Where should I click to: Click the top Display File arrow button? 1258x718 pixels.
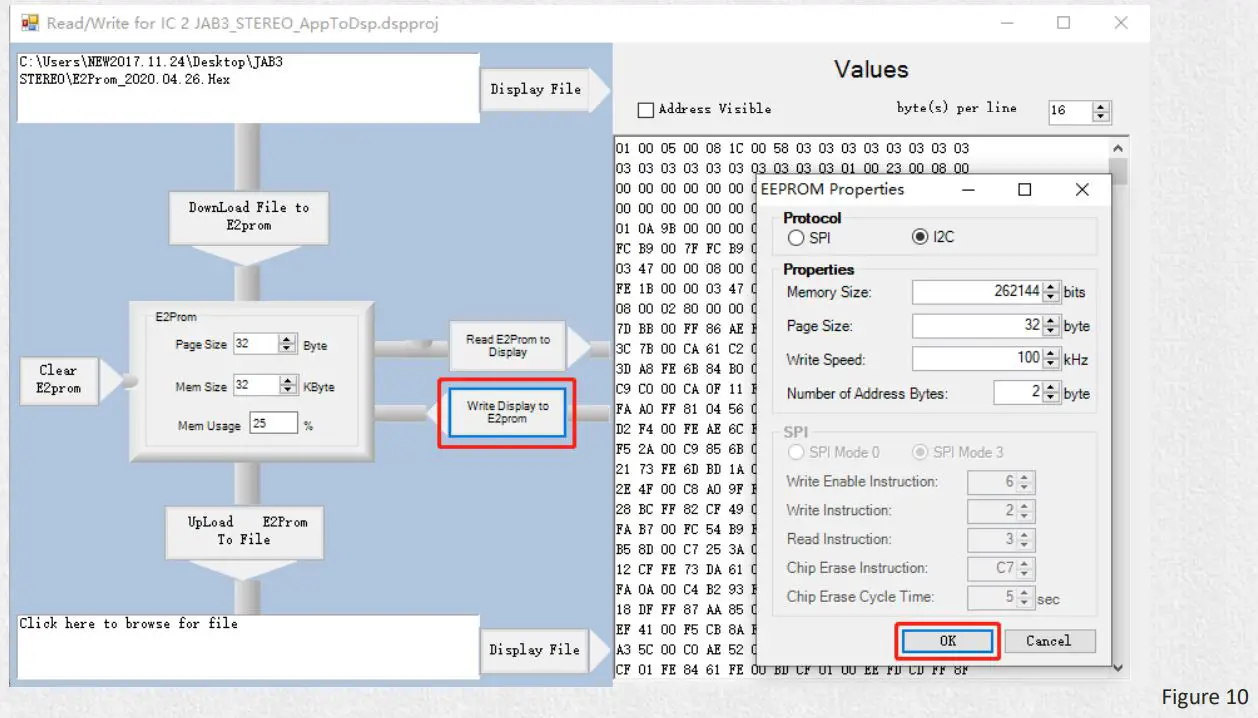click(544, 89)
